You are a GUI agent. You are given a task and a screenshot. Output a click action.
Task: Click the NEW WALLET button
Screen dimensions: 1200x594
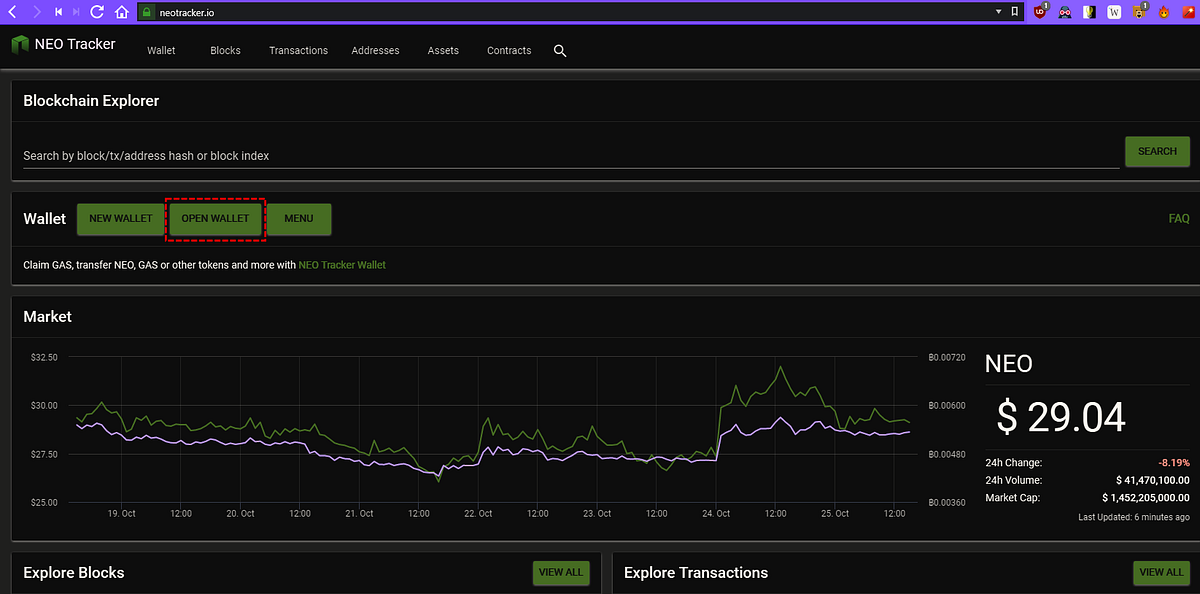(120, 219)
